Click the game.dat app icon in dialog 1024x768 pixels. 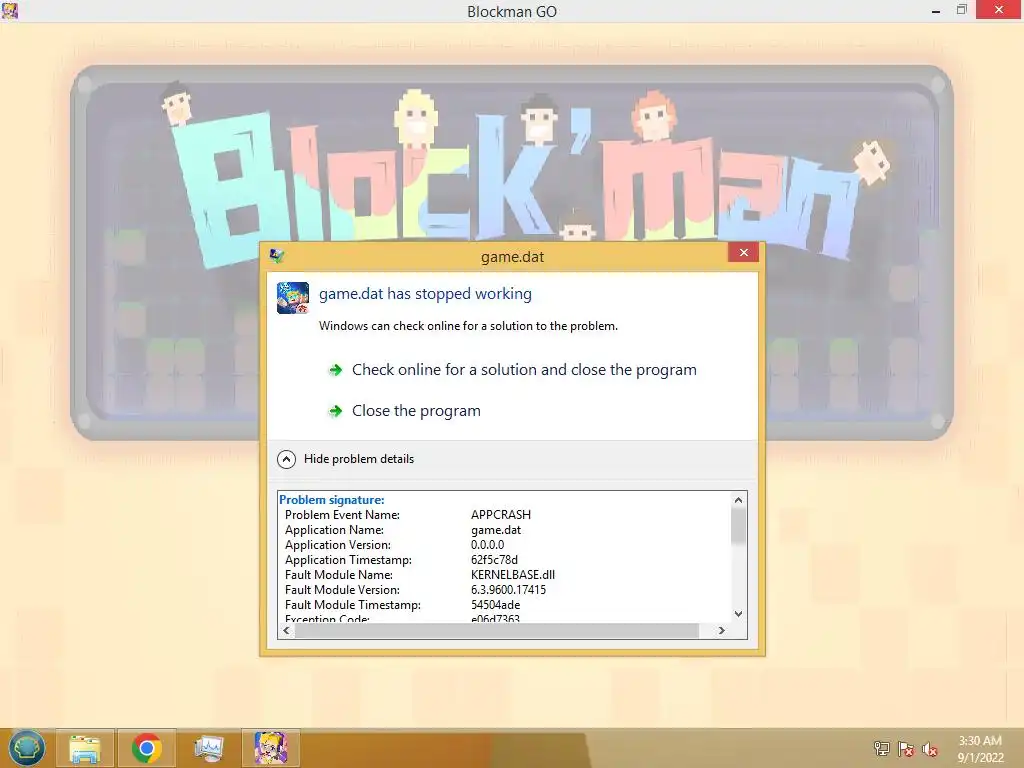coord(293,298)
